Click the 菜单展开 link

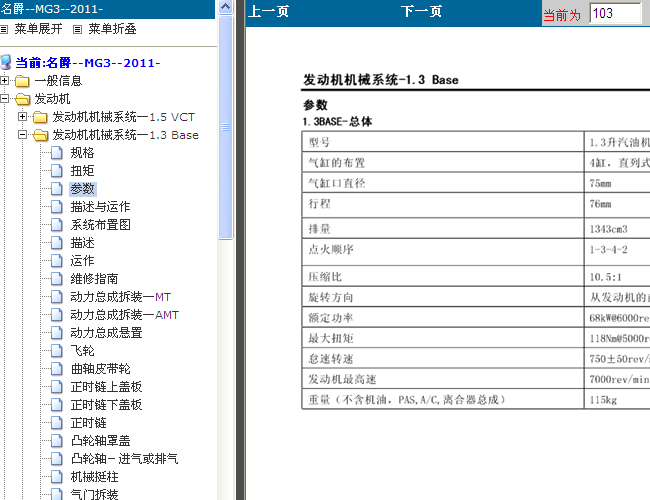coord(38,29)
